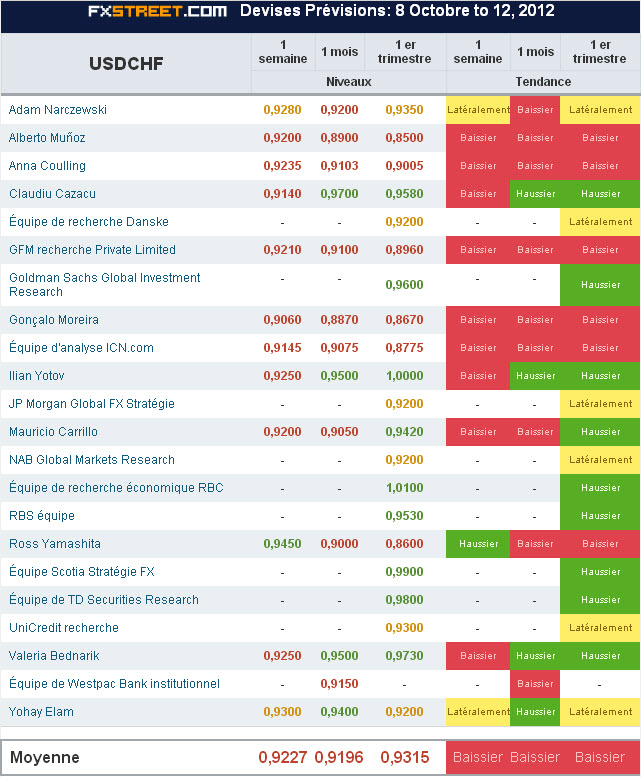641x777 pixels.
Task: Select Goldman Sachs 0,9600 quarter level
Action: 404,284
